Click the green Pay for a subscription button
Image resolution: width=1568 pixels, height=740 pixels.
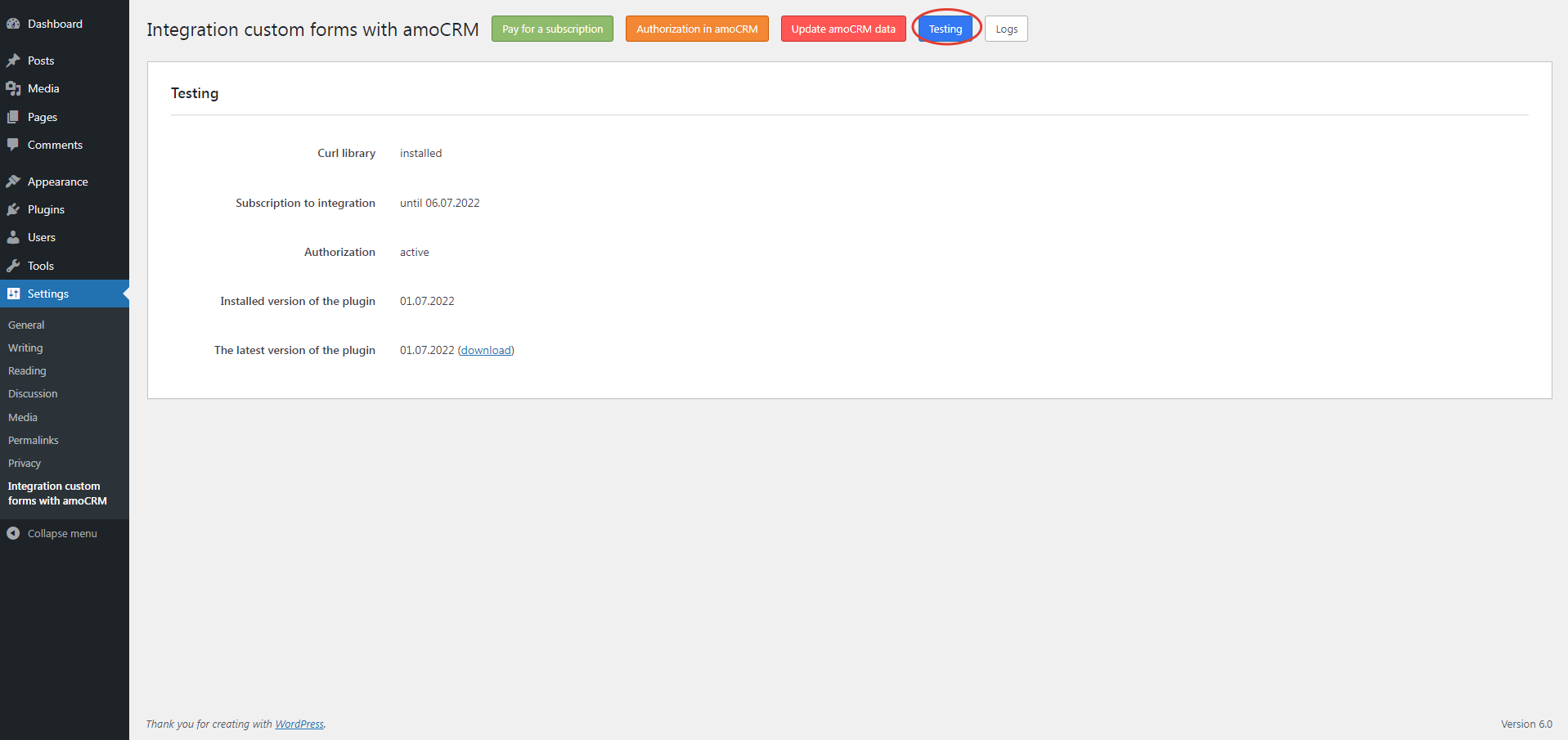pos(552,29)
